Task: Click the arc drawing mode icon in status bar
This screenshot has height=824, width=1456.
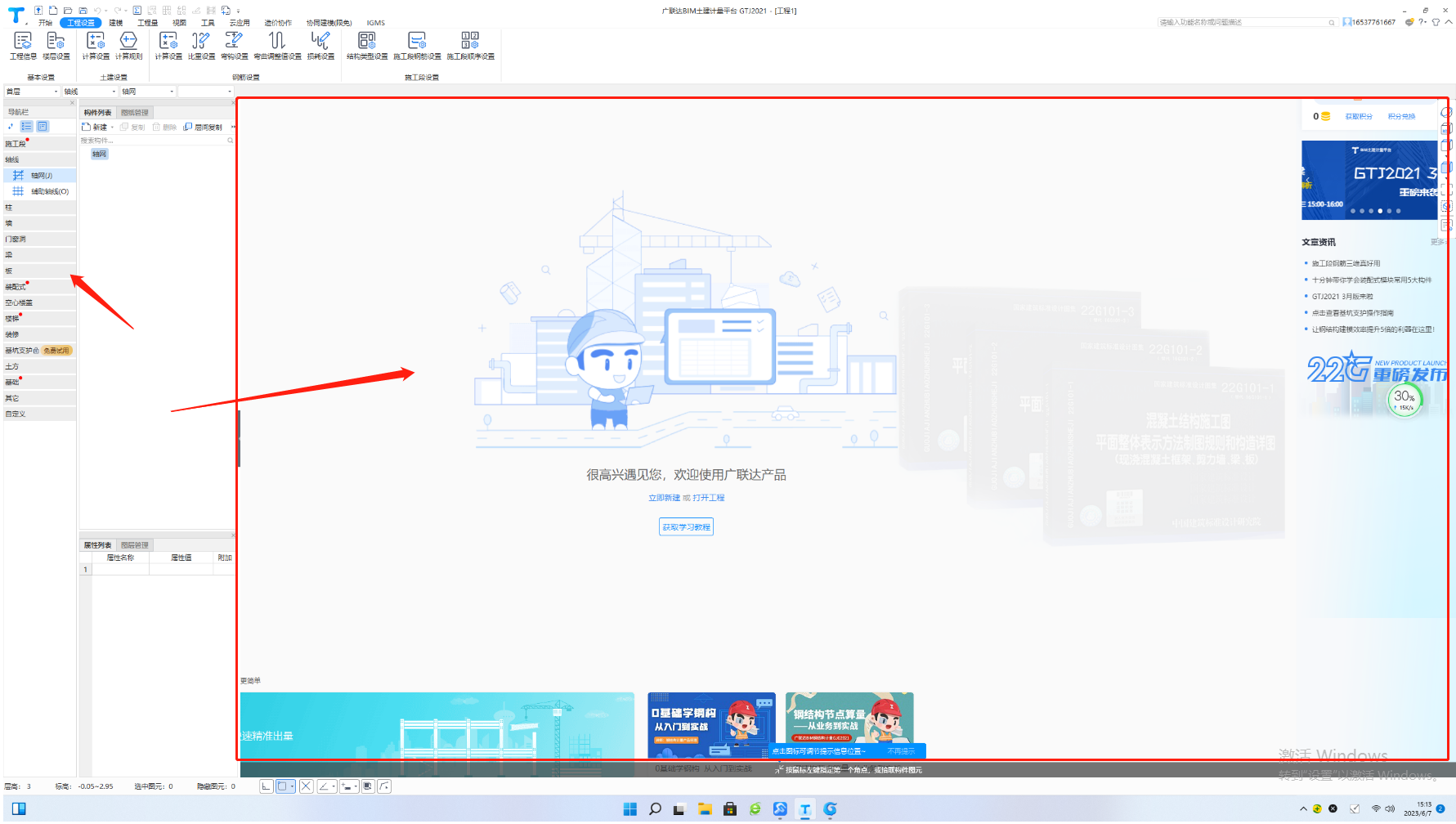Action: pos(384,786)
